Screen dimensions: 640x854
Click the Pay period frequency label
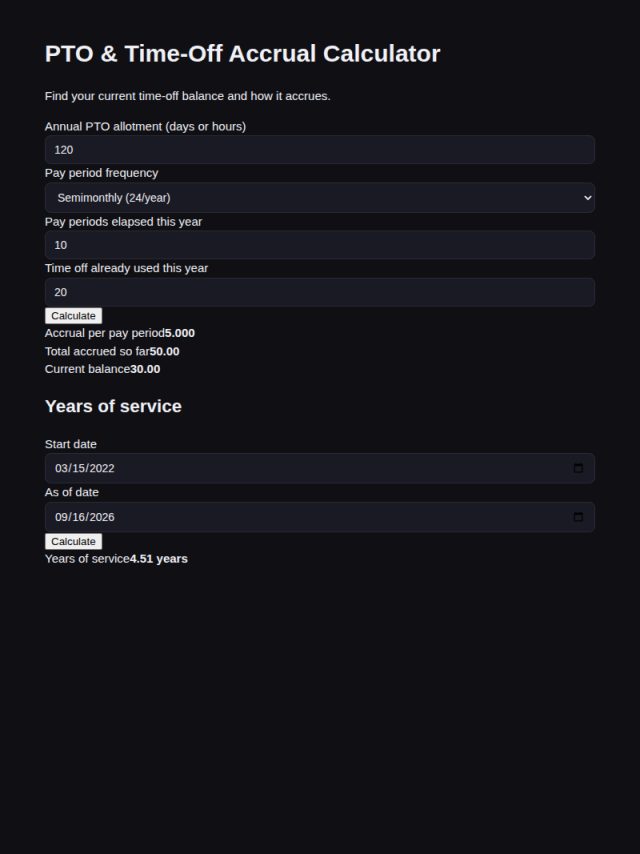click(x=101, y=173)
